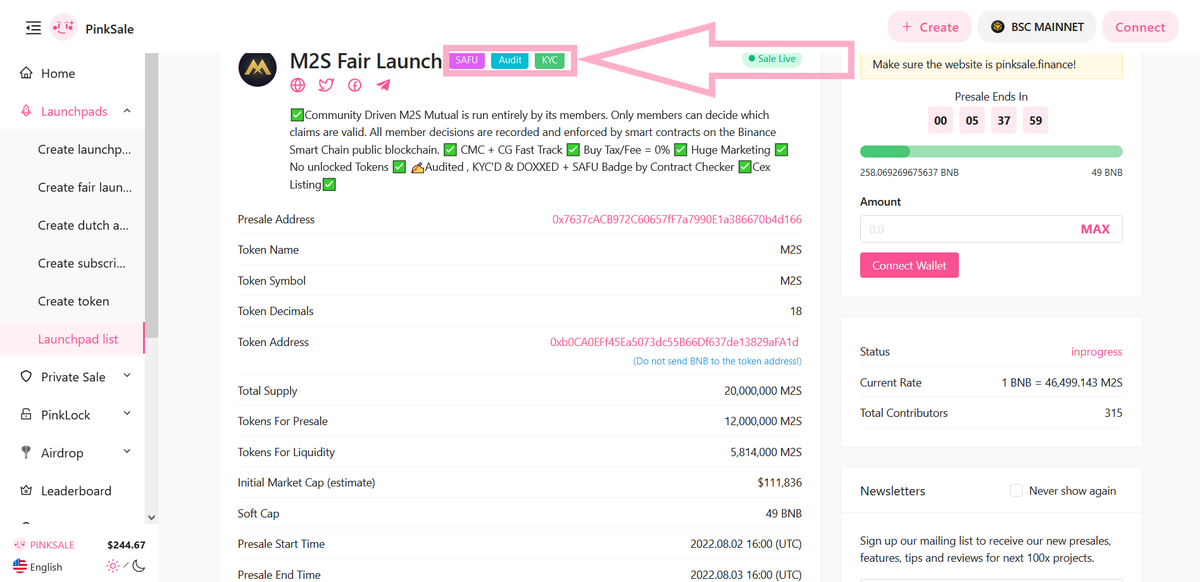Screen dimensions: 1200x582
Task: Click the green presale progress bar
Action: coord(990,151)
